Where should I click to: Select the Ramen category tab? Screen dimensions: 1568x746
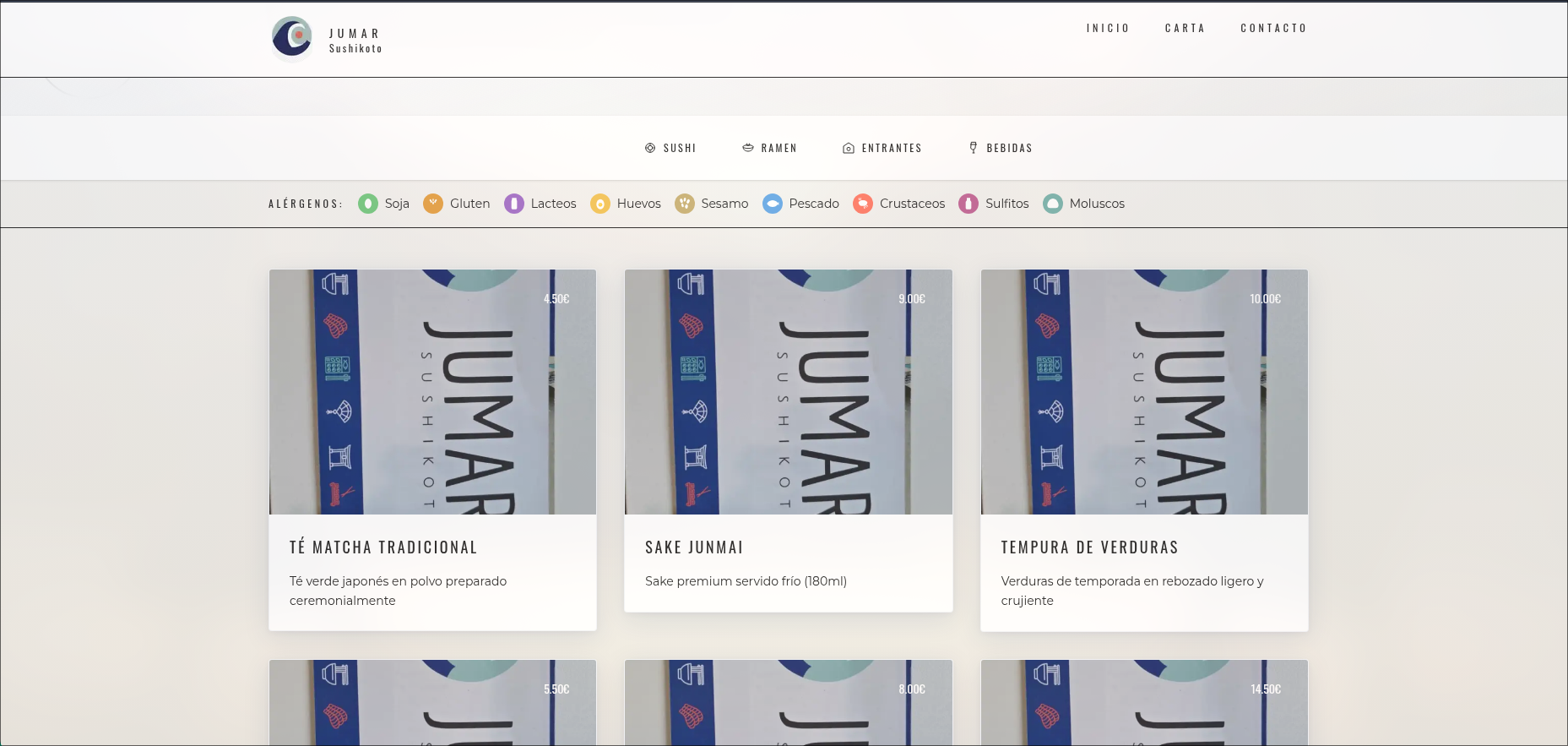tap(769, 148)
